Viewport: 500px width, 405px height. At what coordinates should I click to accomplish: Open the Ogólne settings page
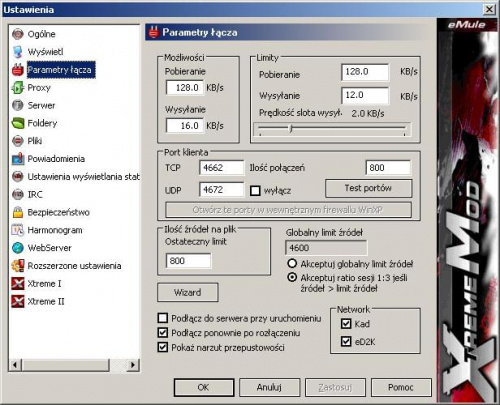tap(41, 34)
